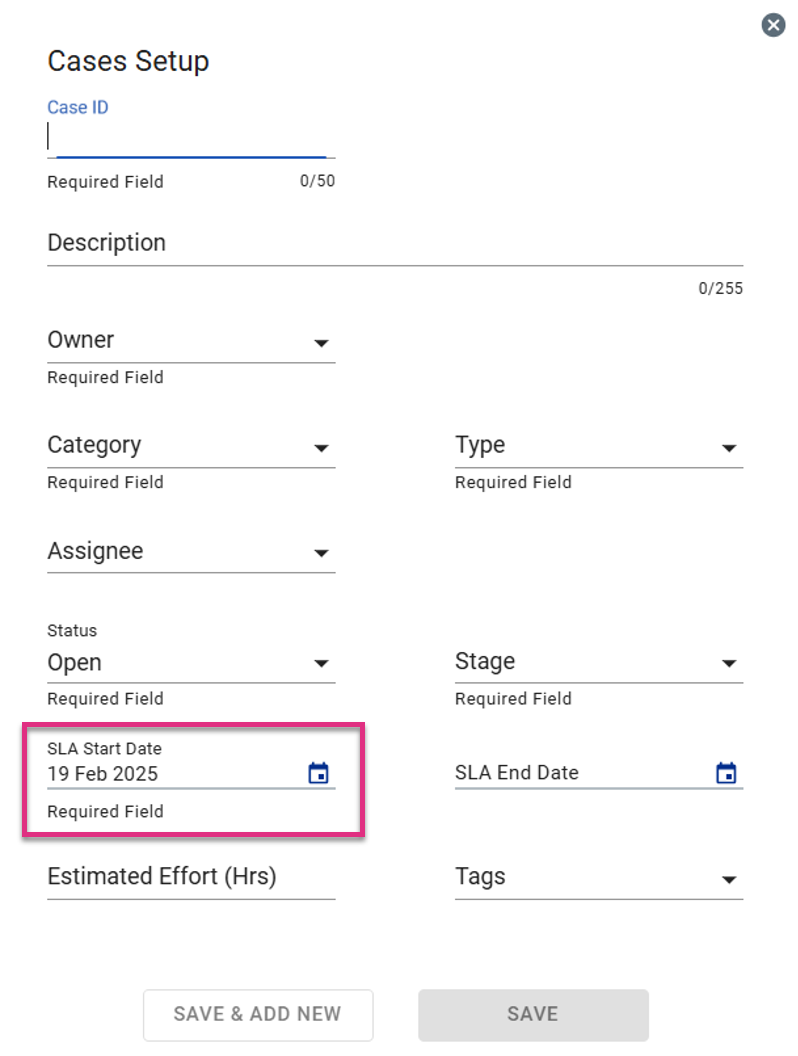Click the Estimated Effort (Hrs) field
Viewport: 798px width, 1056px height.
pos(191,878)
